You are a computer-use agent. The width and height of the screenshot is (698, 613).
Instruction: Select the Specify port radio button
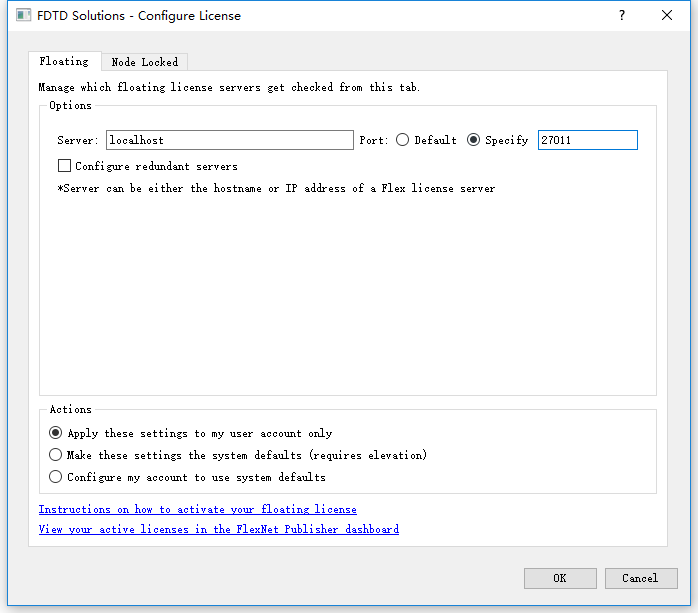click(x=473, y=140)
